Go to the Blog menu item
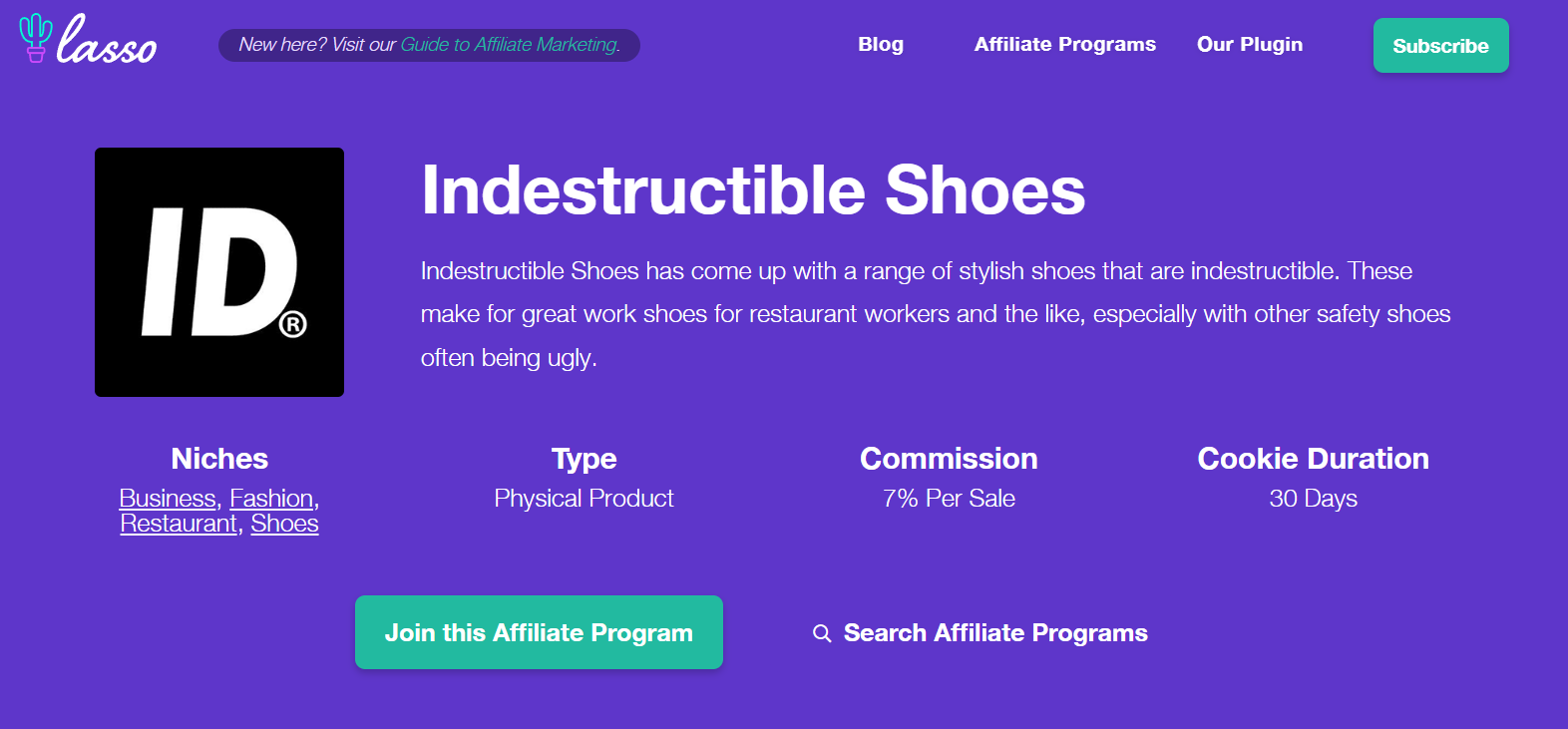Image resolution: width=1568 pixels, height=729 pixels. tap(881, 45)
